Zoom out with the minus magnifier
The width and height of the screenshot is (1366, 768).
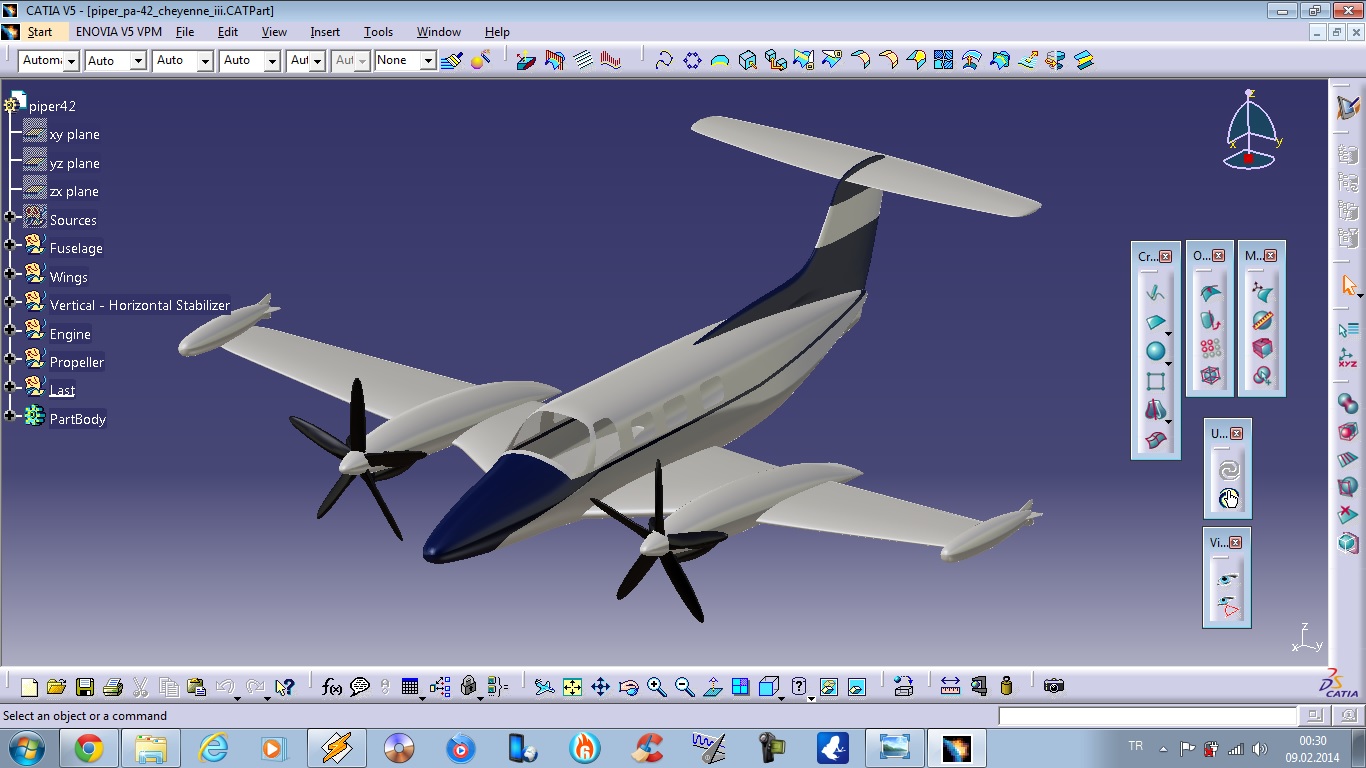pos(684,687)
